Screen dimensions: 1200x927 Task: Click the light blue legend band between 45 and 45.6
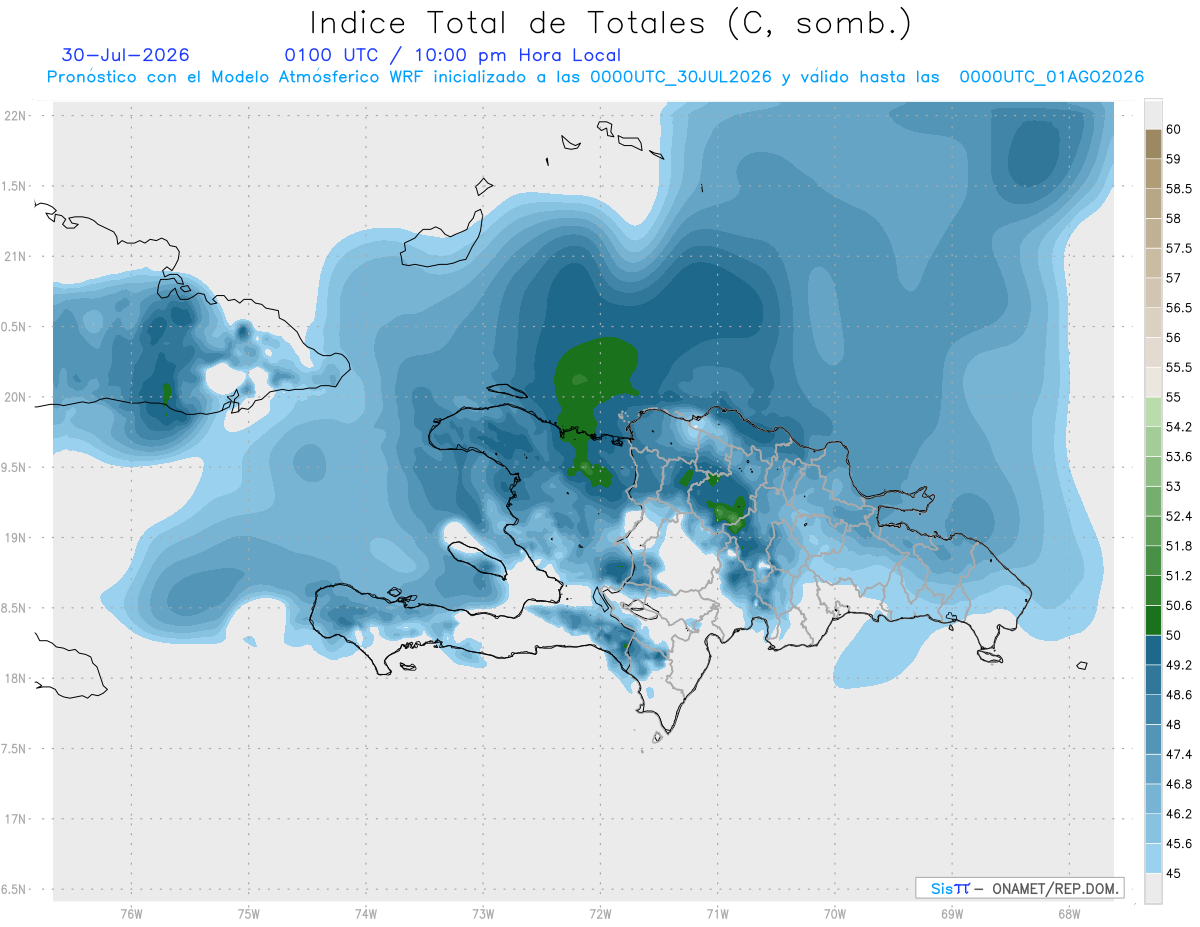click(1153, 859)
